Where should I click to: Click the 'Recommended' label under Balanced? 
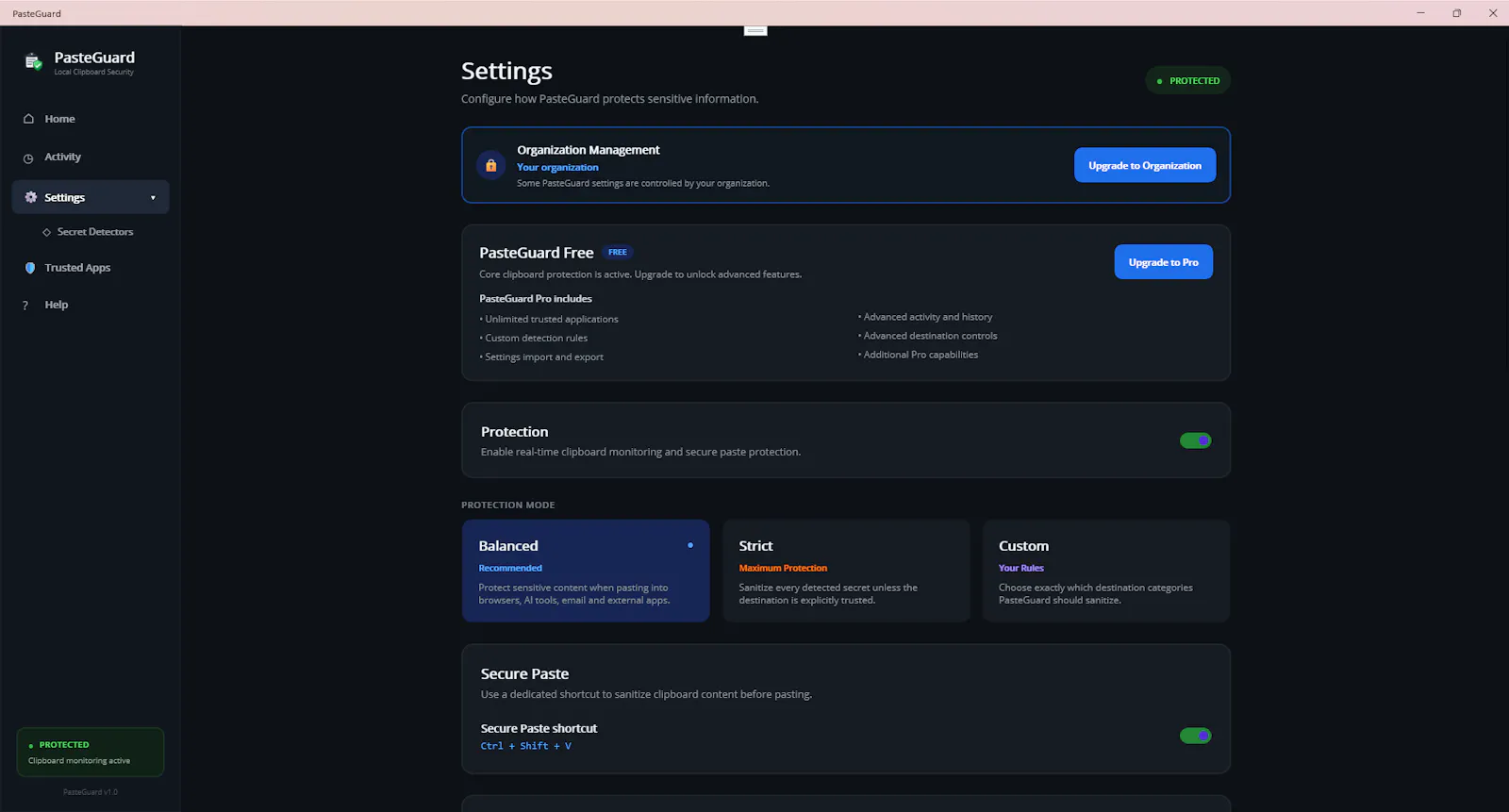(510, 568)
